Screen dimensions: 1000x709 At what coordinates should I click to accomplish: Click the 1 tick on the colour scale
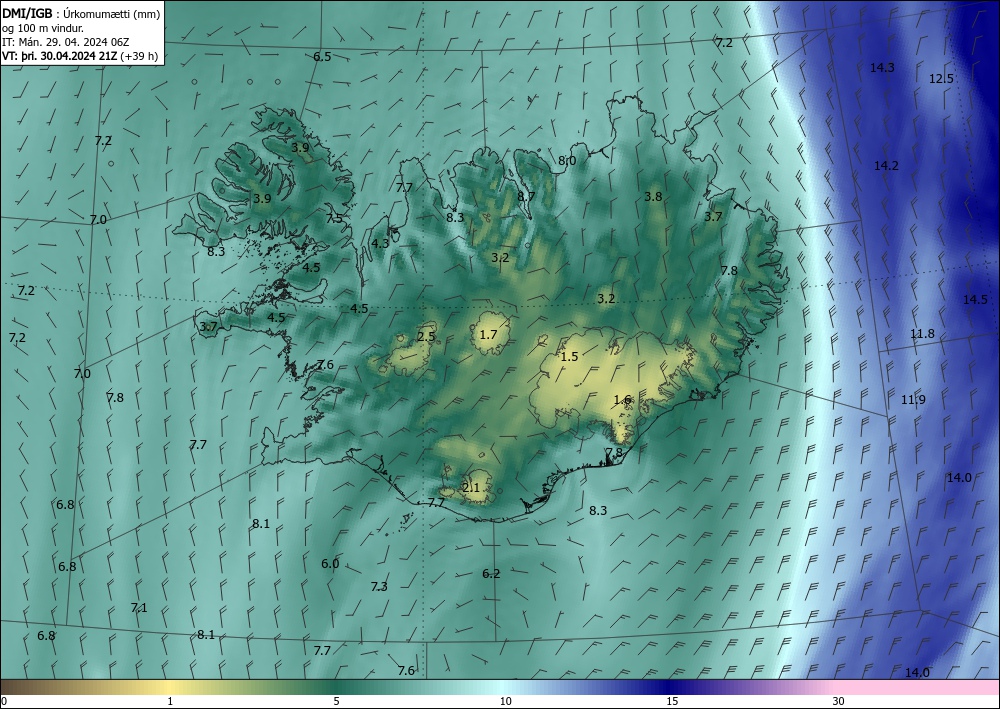point(170,702)
